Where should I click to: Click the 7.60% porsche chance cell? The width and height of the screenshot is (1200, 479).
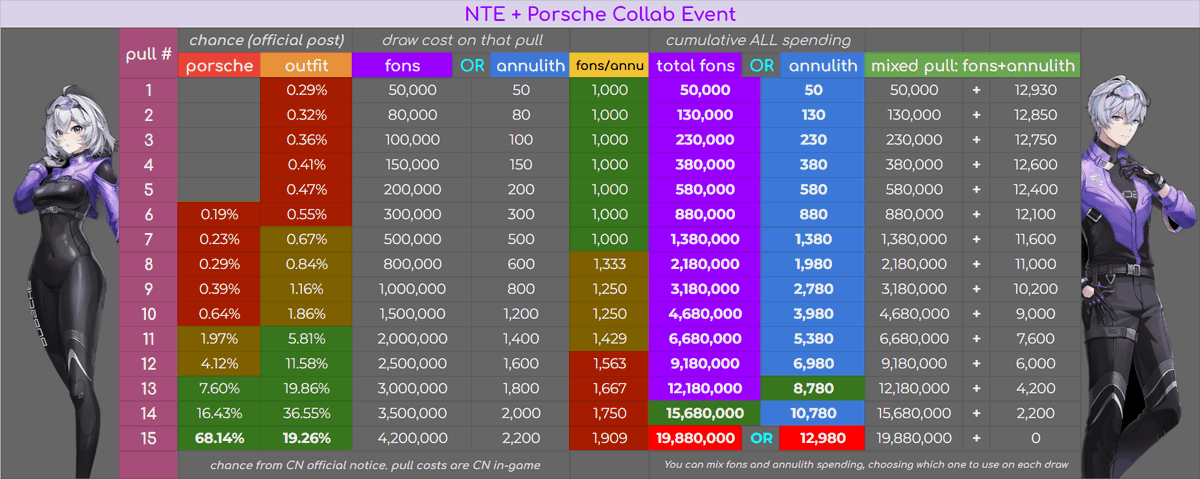tap(219, 387)
